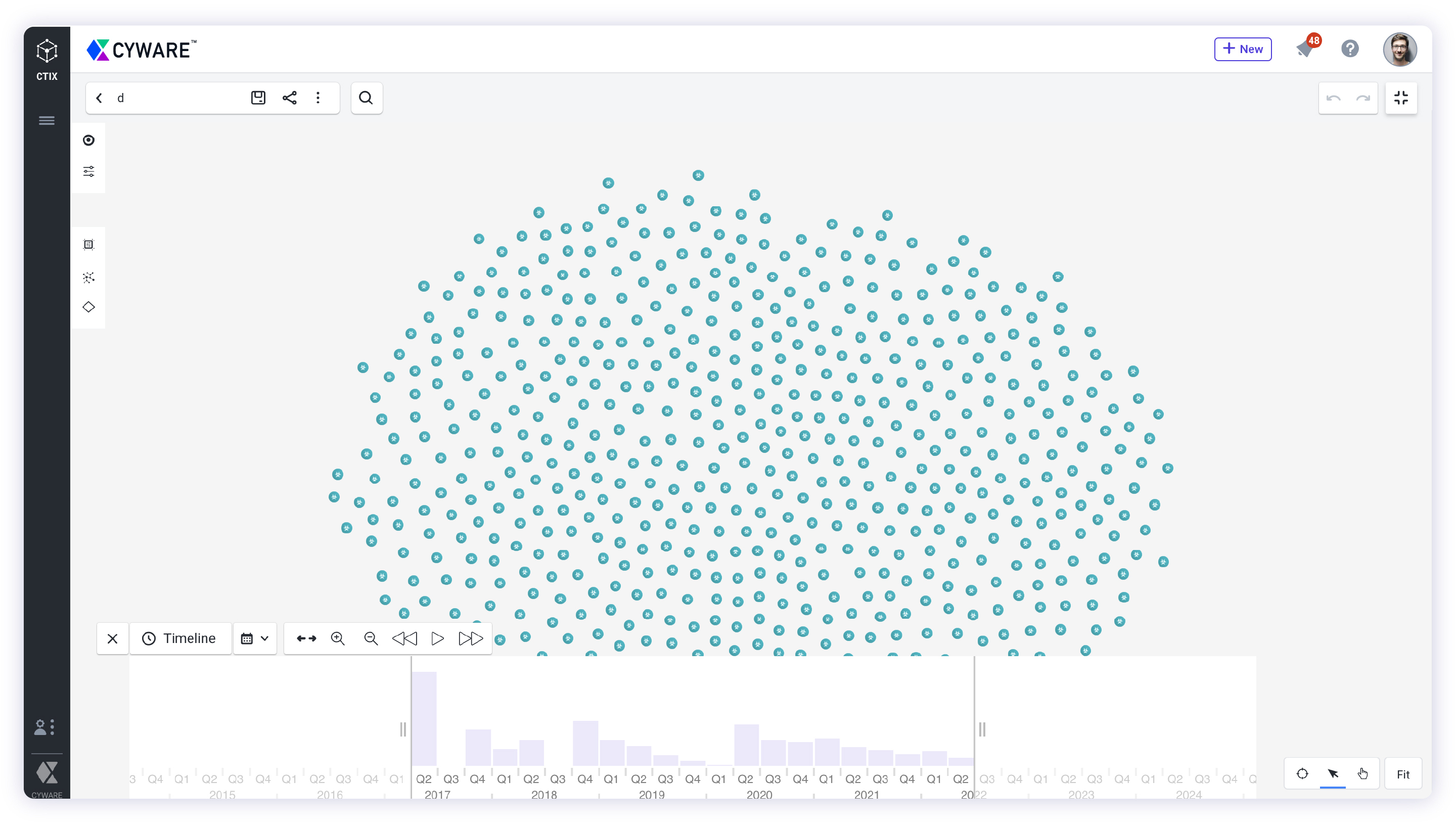This screenshot has width=1456, height=826.
Task: Click the save graph icon
Action: (258, 98)
